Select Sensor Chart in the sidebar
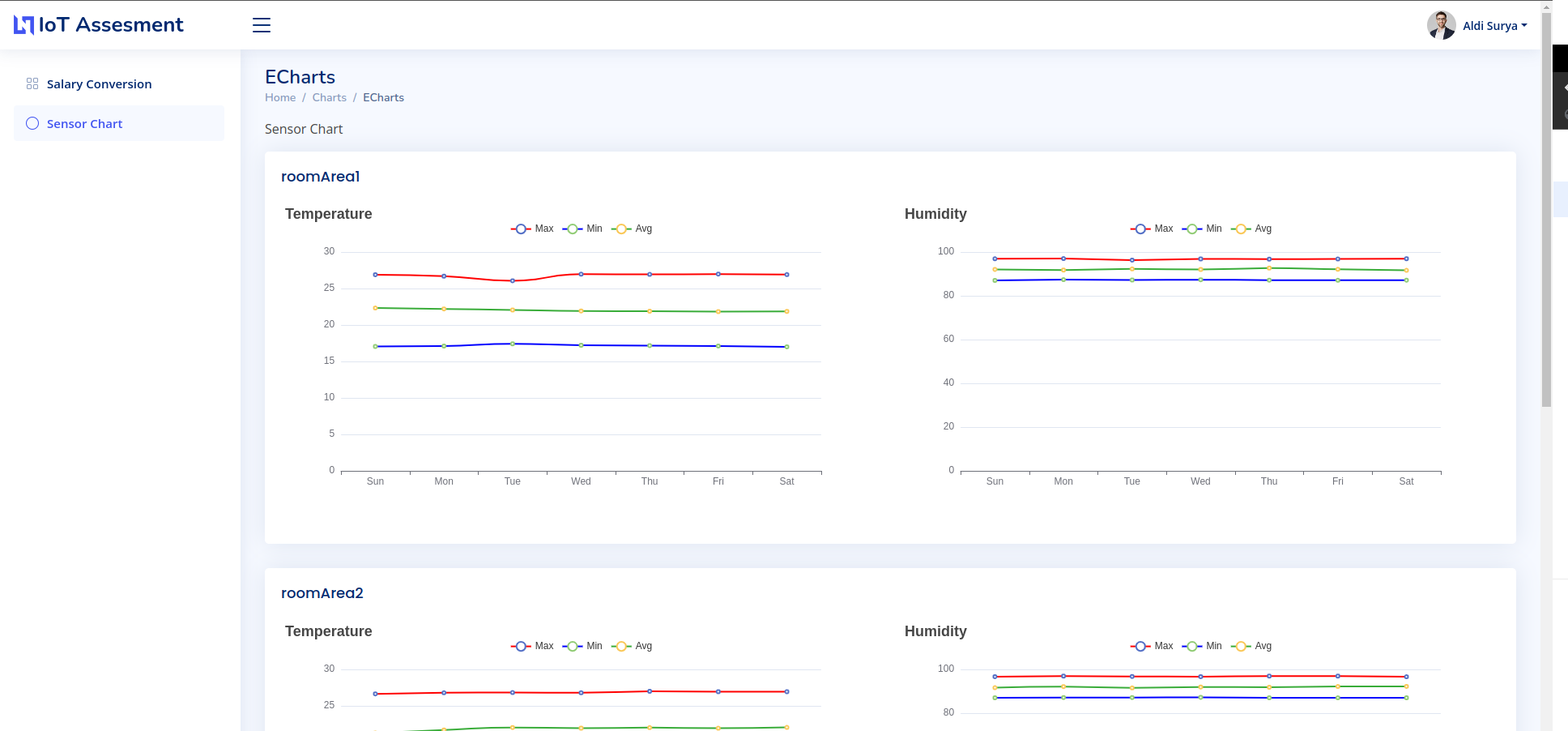The height and width of the screenshot is (731, 1568). click(85, 123)
